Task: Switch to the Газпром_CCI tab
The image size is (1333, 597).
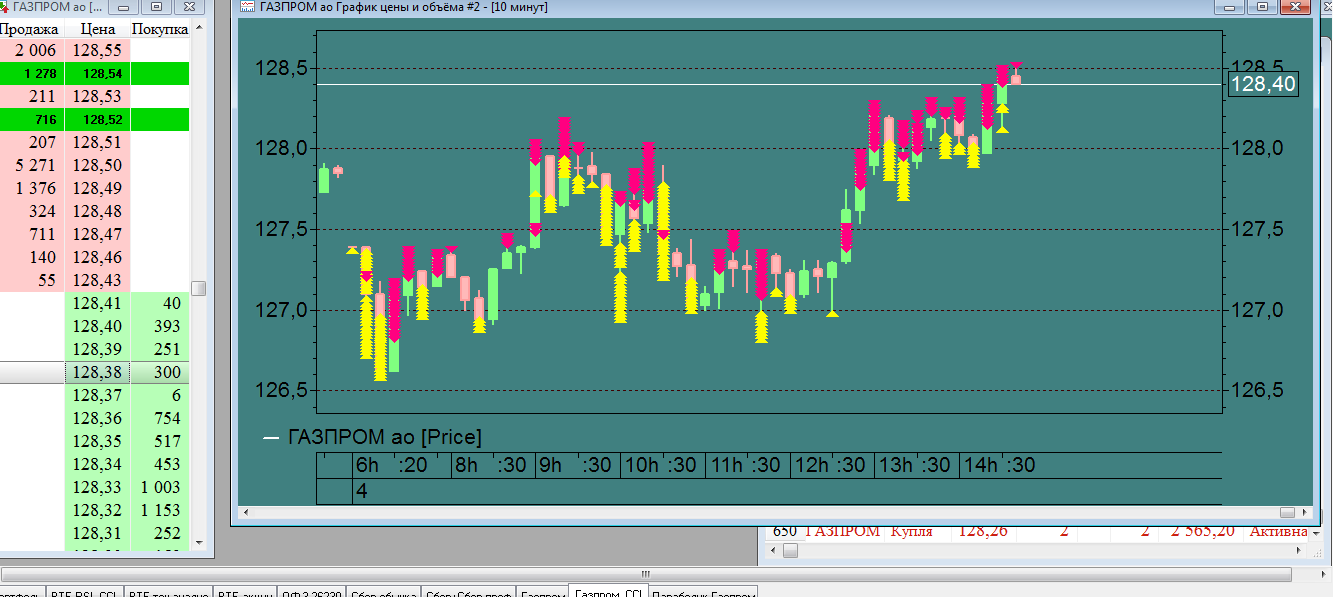Action: tap(608, 592)
